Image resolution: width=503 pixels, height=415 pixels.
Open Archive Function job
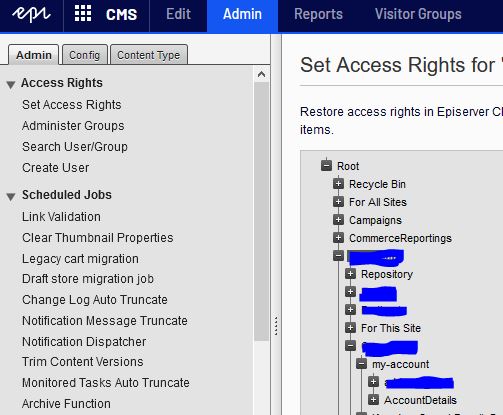tap(66, 404)
